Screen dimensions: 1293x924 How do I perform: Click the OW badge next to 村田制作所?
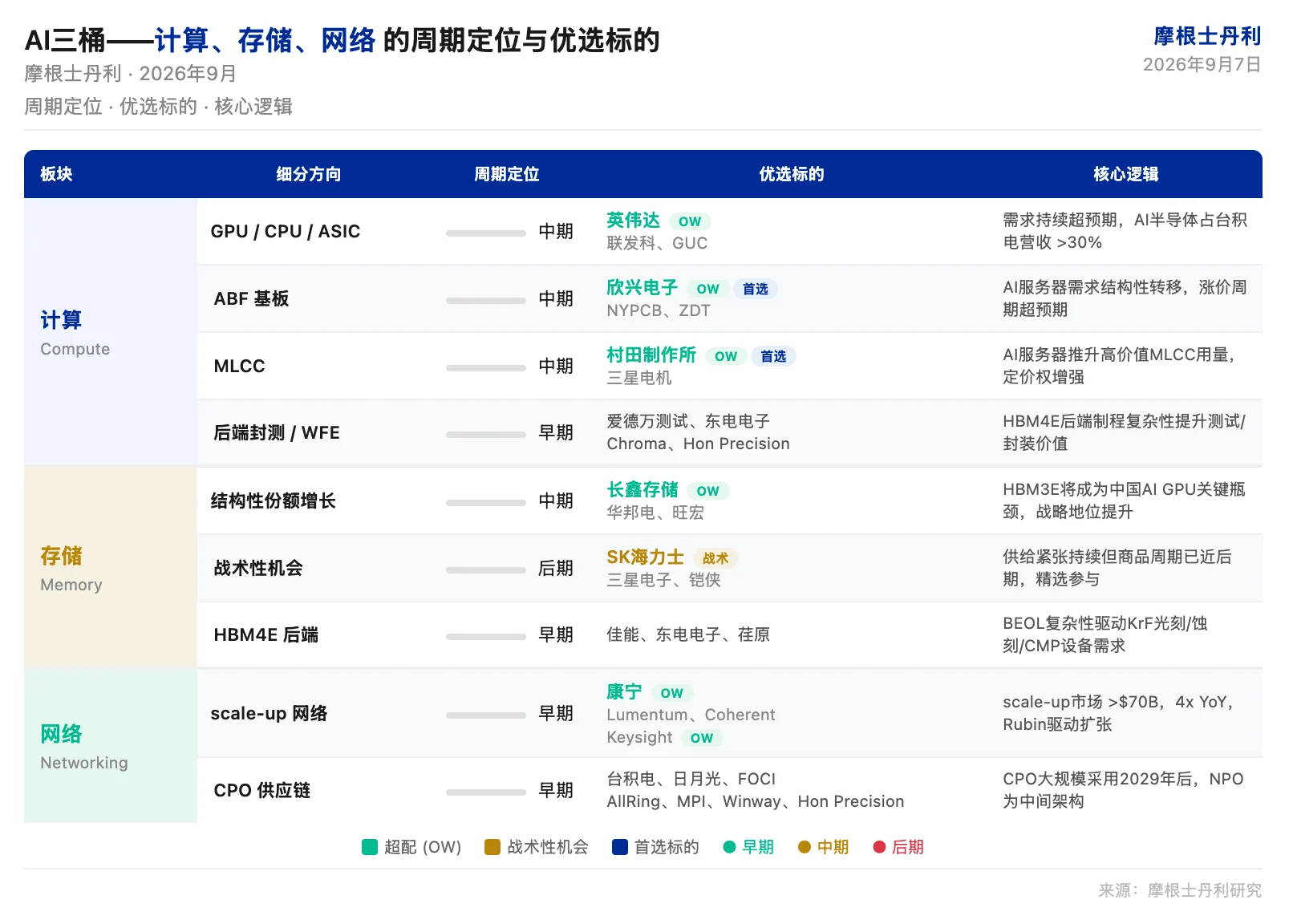[726, 356]
